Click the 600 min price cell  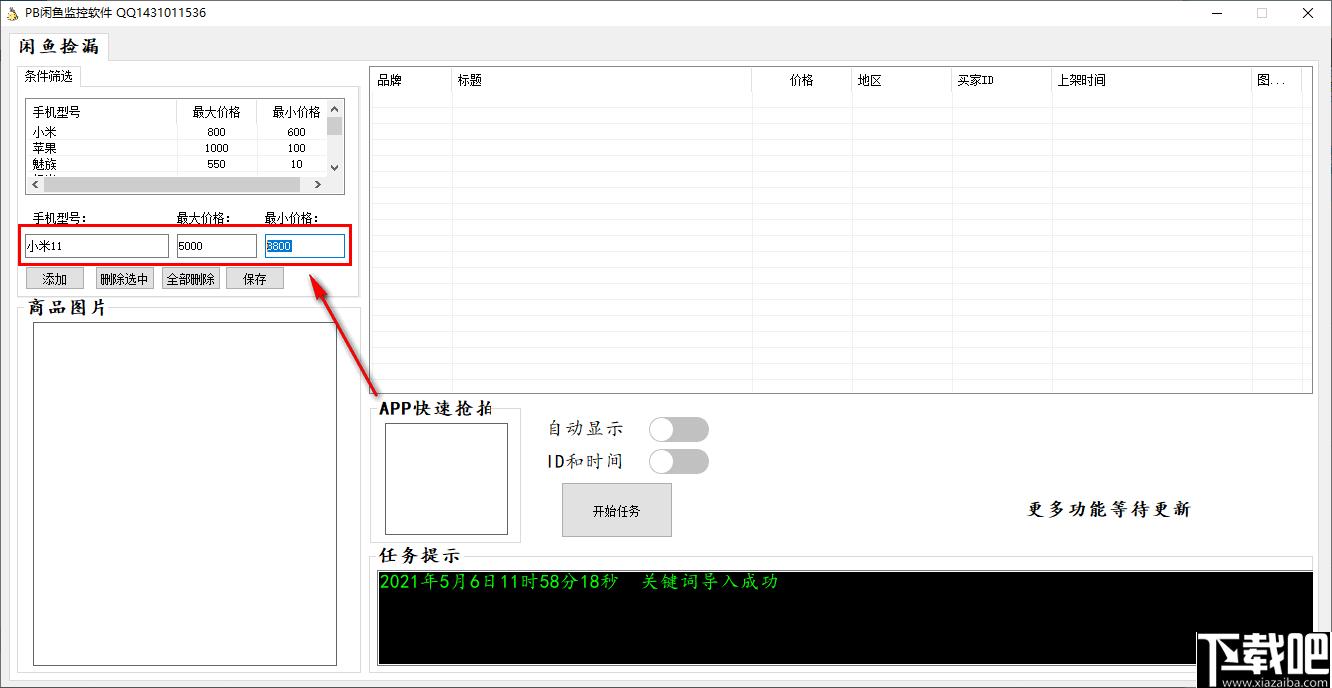click(296, 132)
